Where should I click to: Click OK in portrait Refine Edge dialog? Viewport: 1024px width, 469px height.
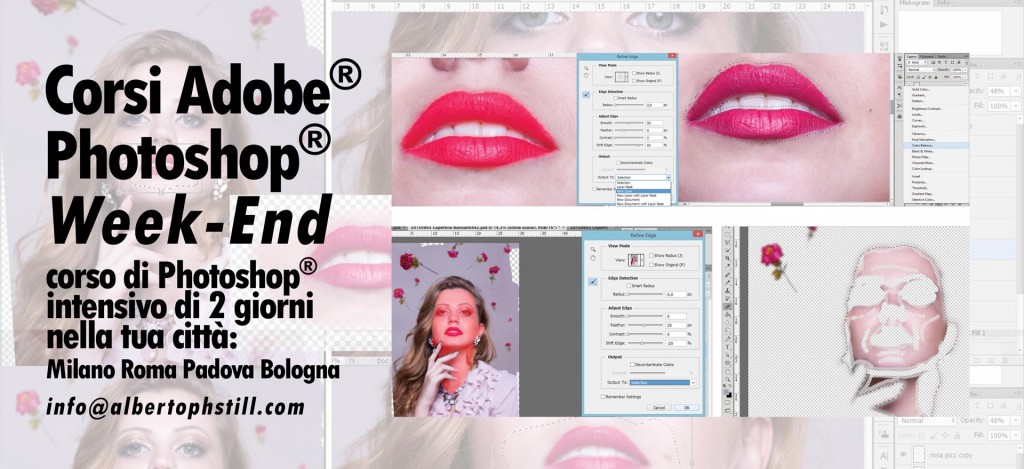click(686, 407)
